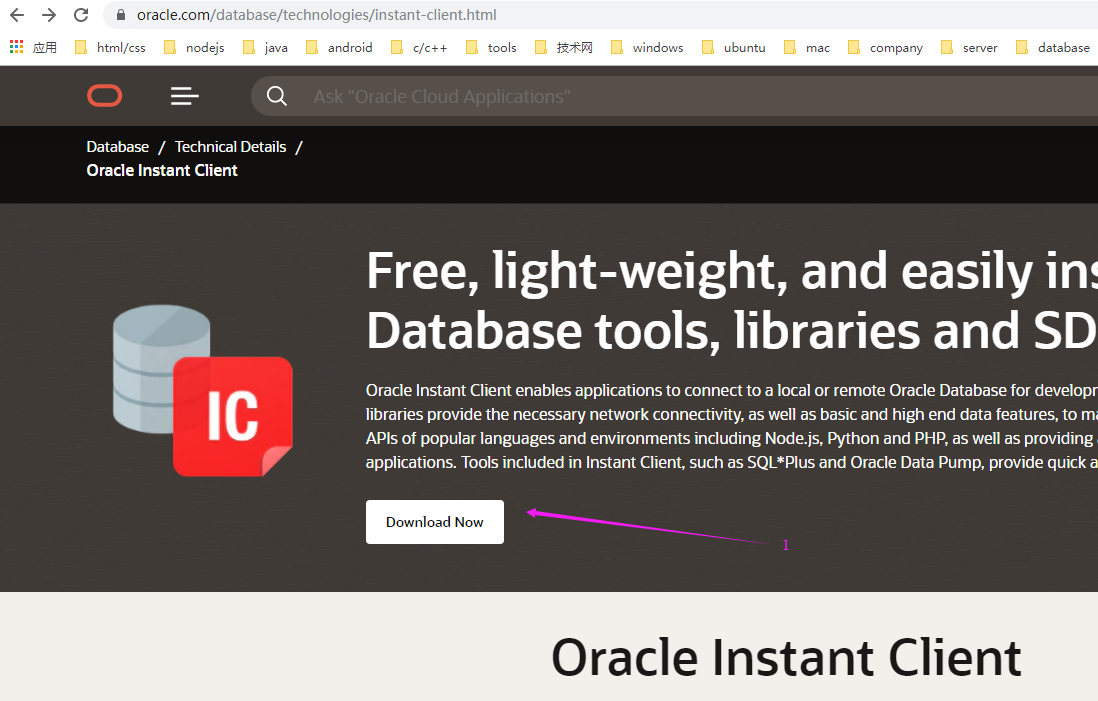
Task: Click the search magnifier icon
Action: pos(277,96)
